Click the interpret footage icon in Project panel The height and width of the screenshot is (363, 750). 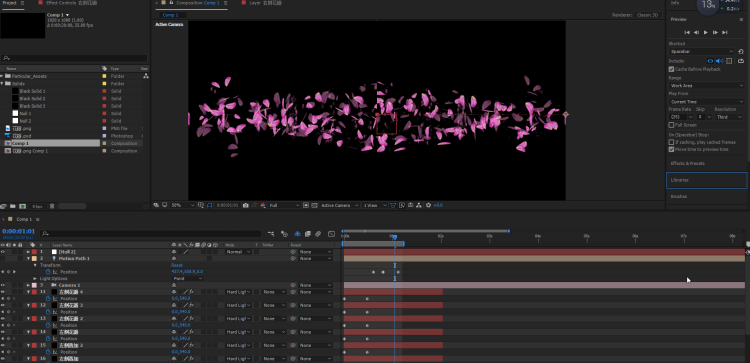(x=3, y=206)
